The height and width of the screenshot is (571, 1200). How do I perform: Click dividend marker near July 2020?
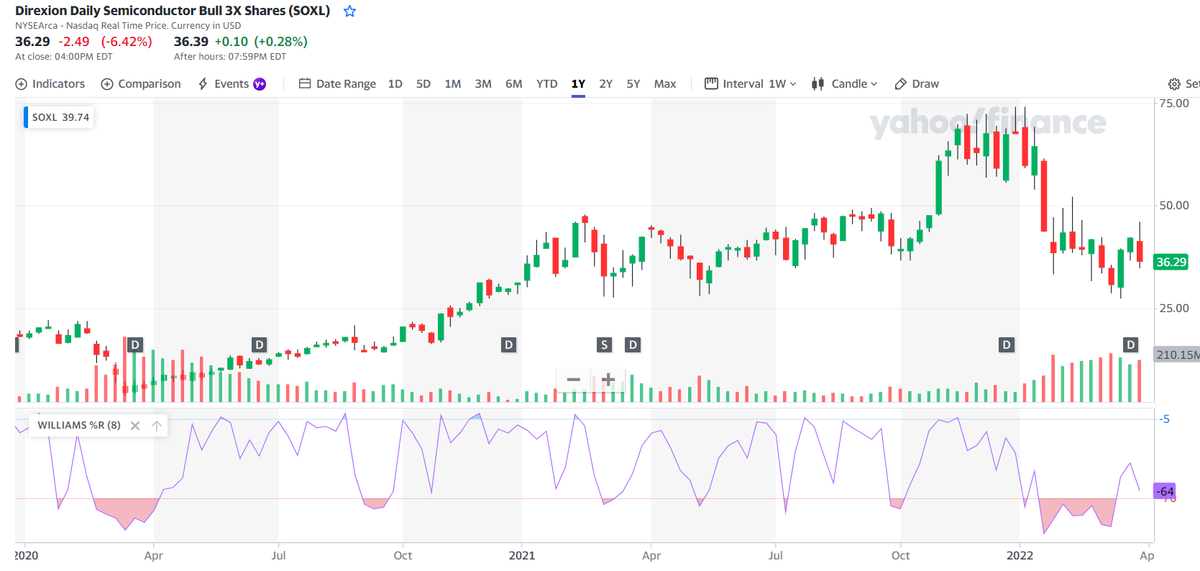pyautogui.click(x=259, y=344)
